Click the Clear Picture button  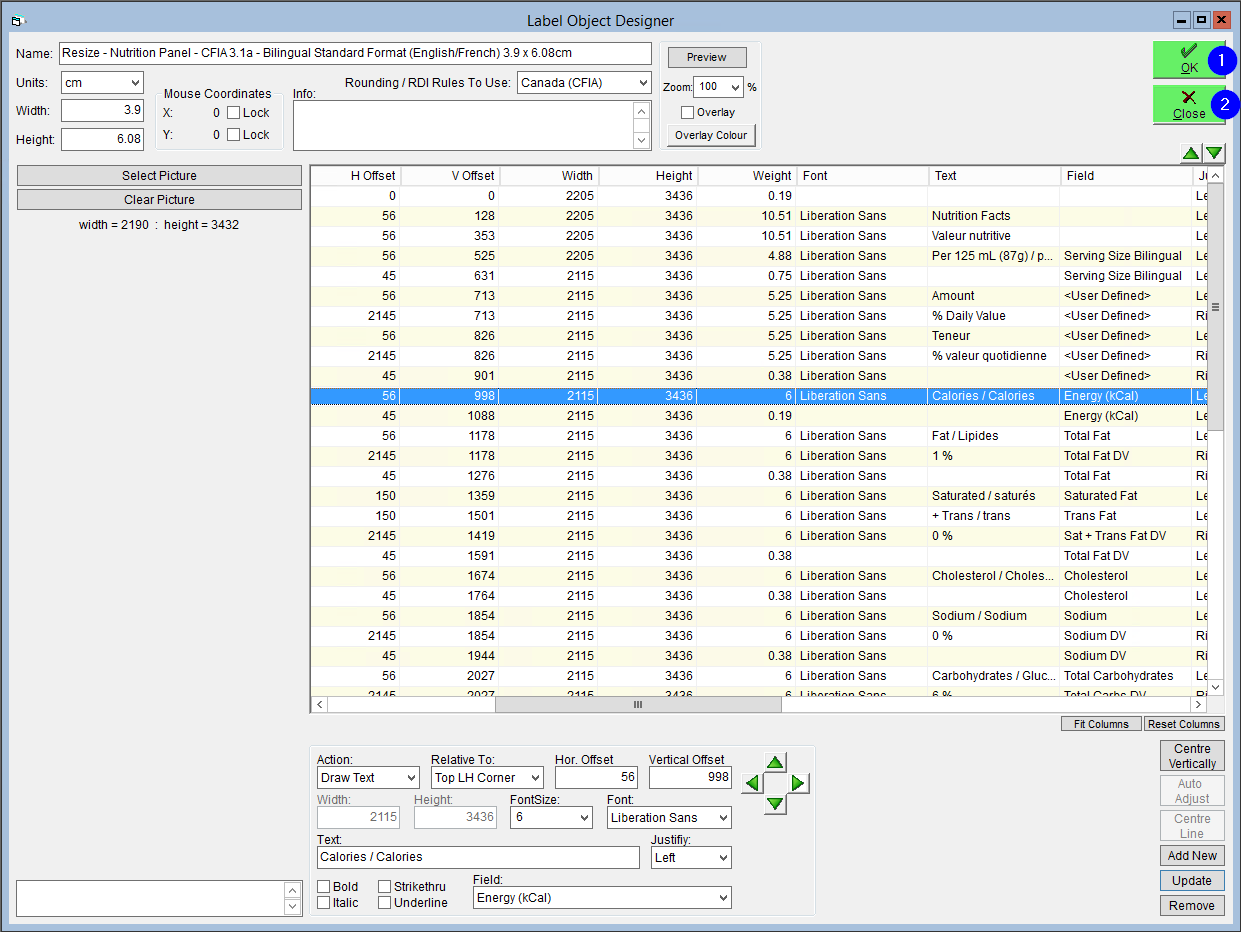[x=159, y=200]
